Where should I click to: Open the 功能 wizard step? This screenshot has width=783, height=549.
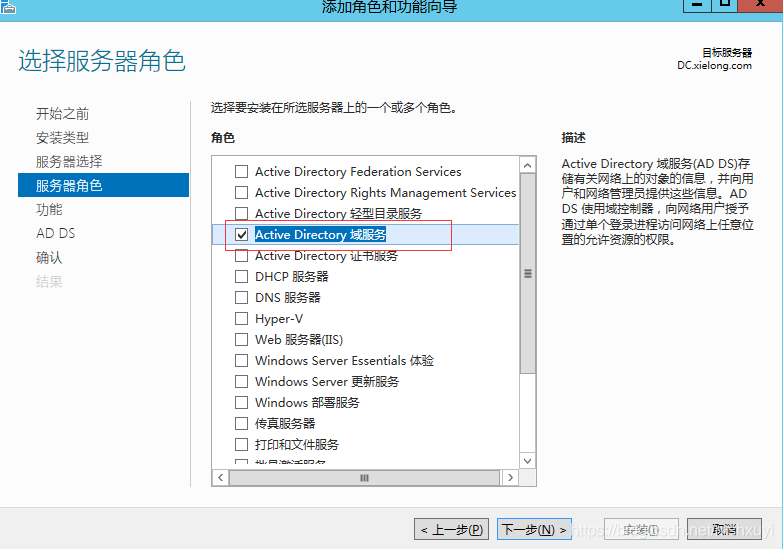(x=49, y=209)
